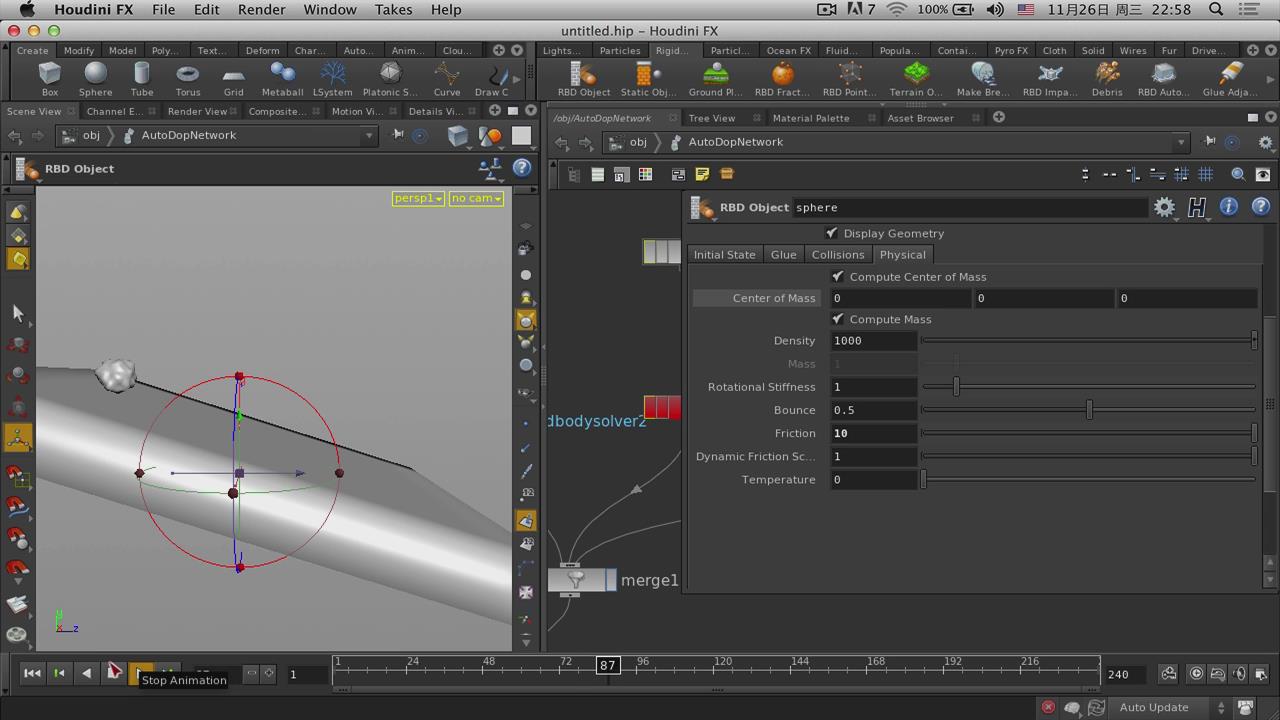Toggle Display Geometry checkbox
Image resolution: width=1280 pixels, height=720 pixels.
832,233
